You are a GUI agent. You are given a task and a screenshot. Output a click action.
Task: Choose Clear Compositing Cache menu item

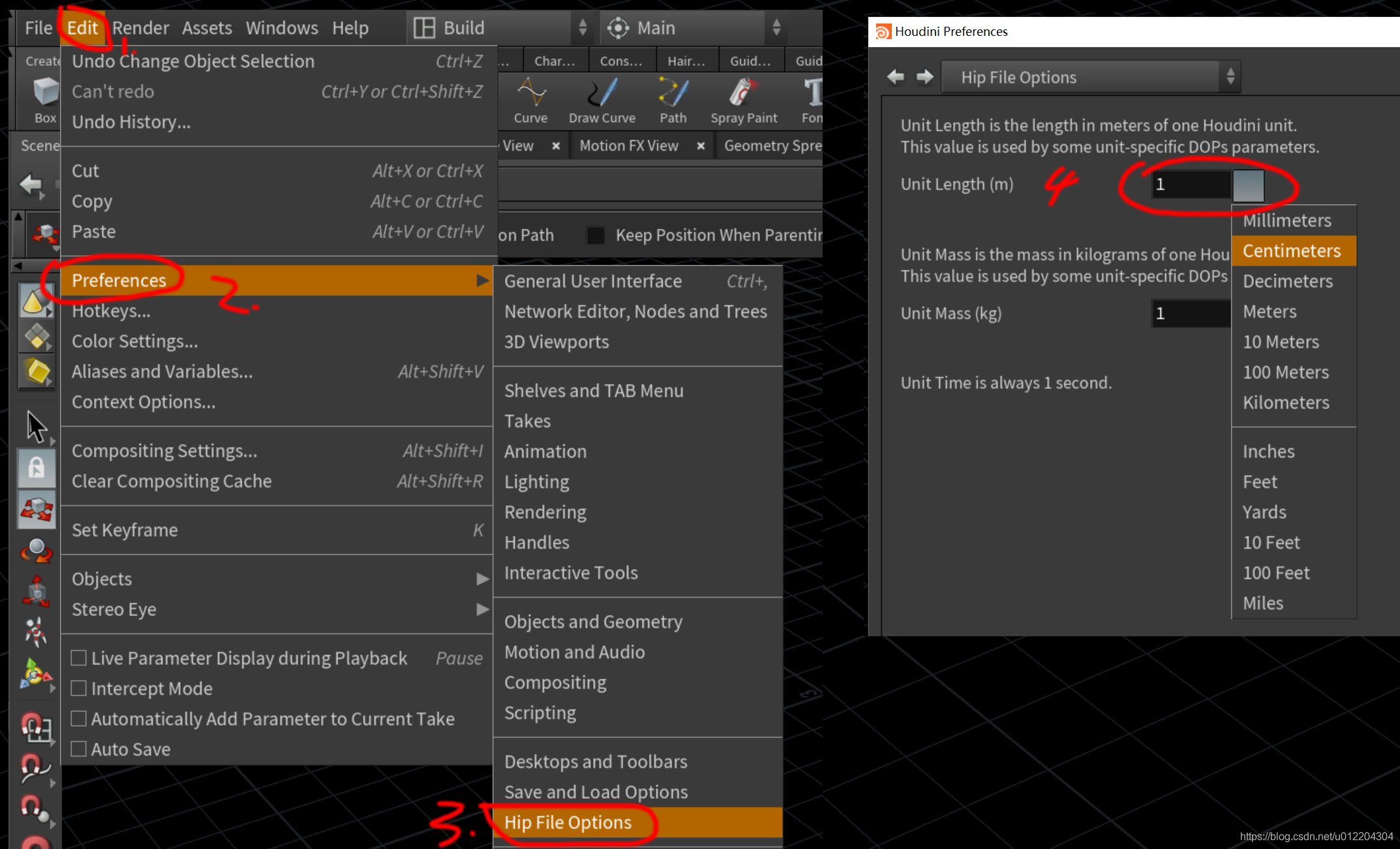277,481
